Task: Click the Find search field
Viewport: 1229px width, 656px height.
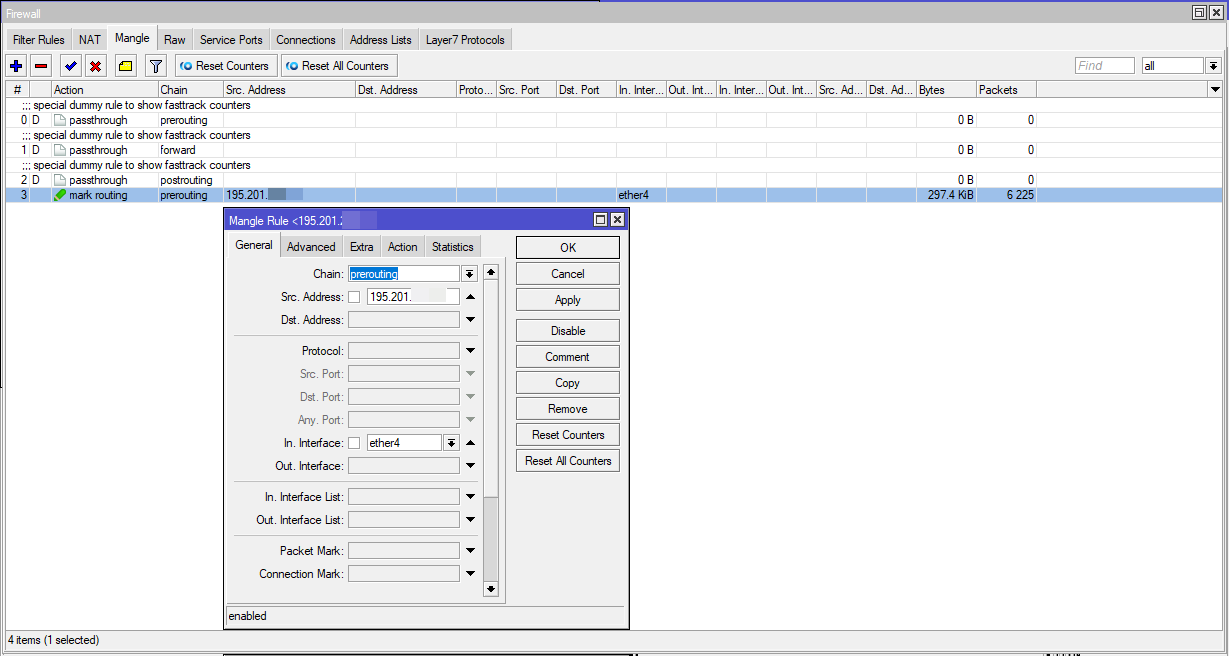Action: click(x=1105, y=66)
